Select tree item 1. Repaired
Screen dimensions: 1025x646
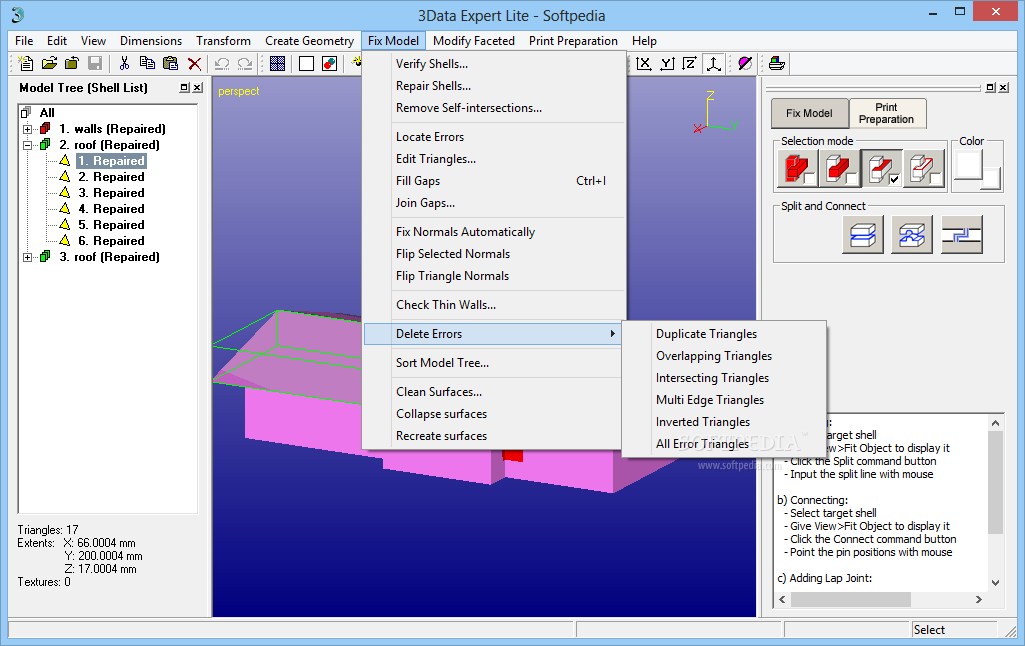click(x=111, y=161)
